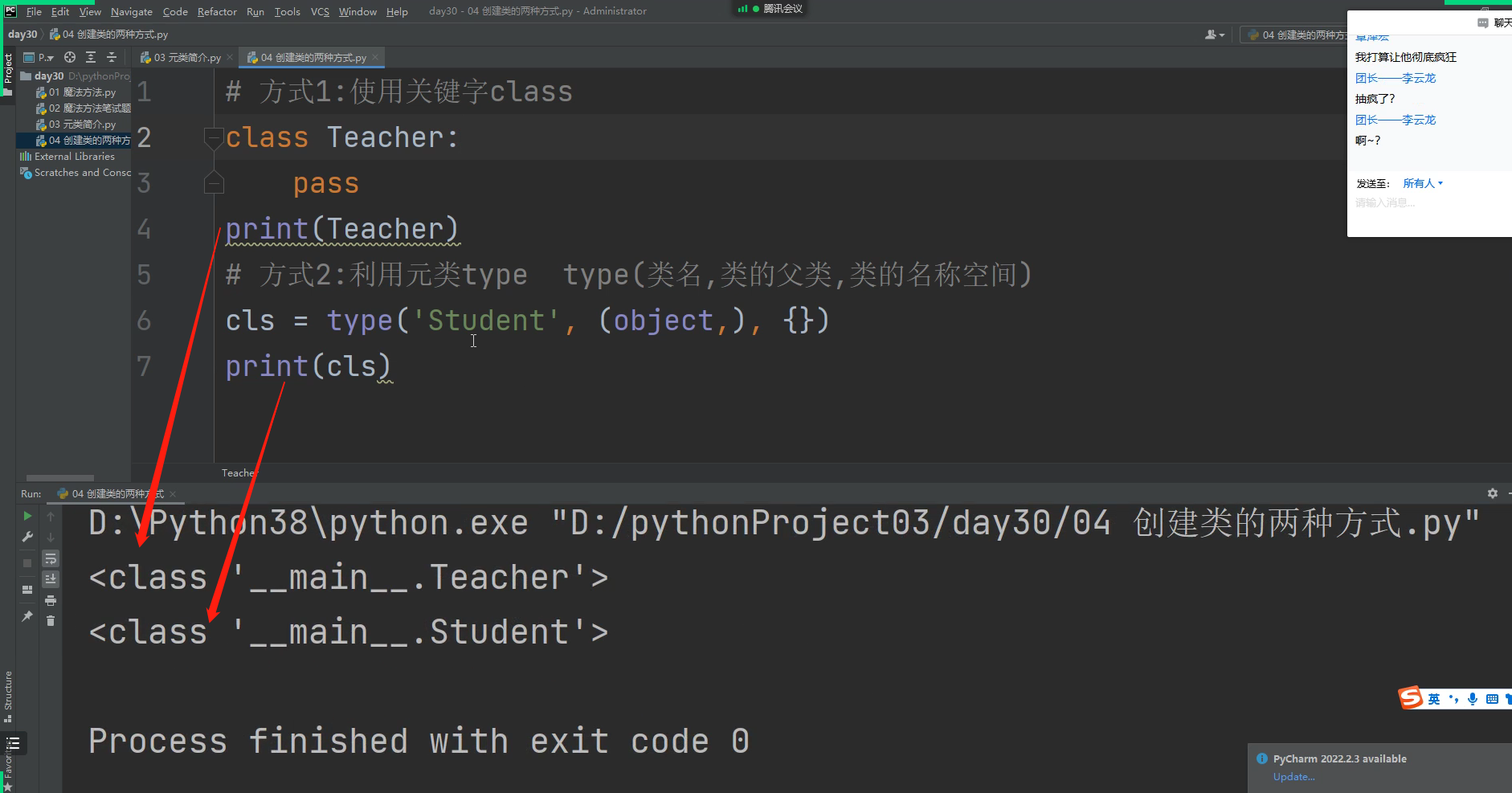Click the Down the Stack Trace arrow

(51, 537)
